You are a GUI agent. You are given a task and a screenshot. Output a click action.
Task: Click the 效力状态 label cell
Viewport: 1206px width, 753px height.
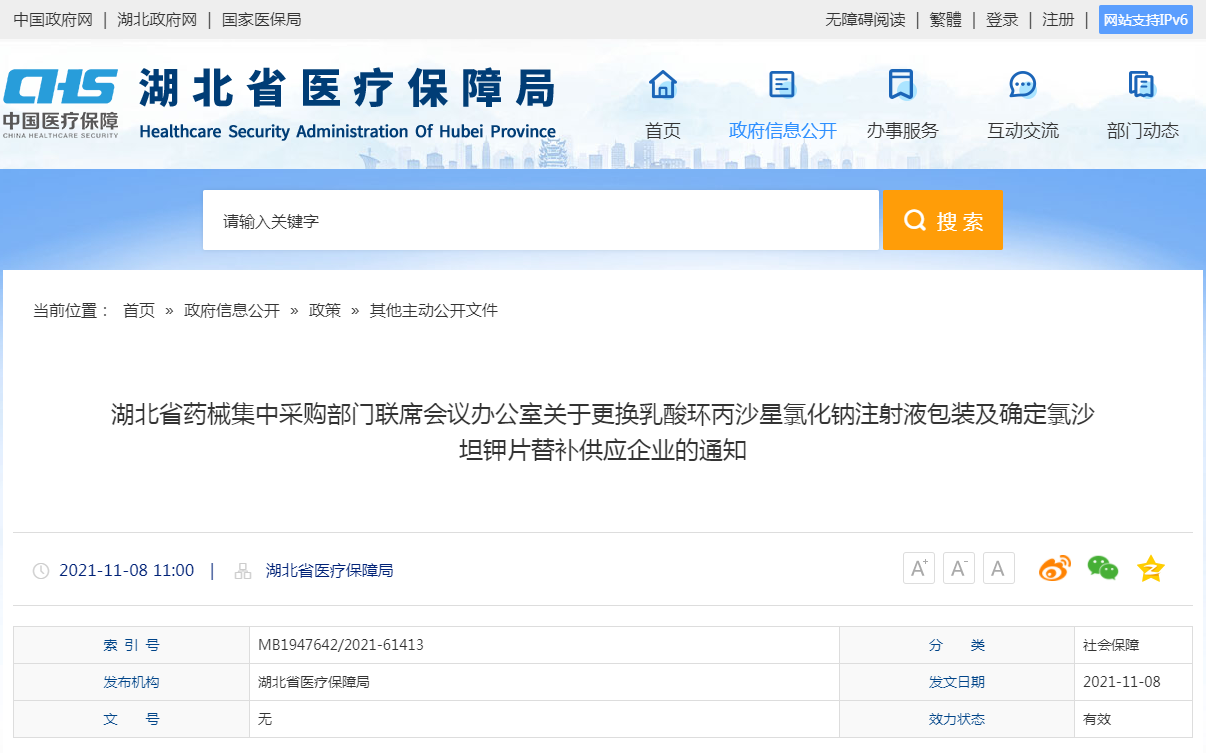point(957,719)
